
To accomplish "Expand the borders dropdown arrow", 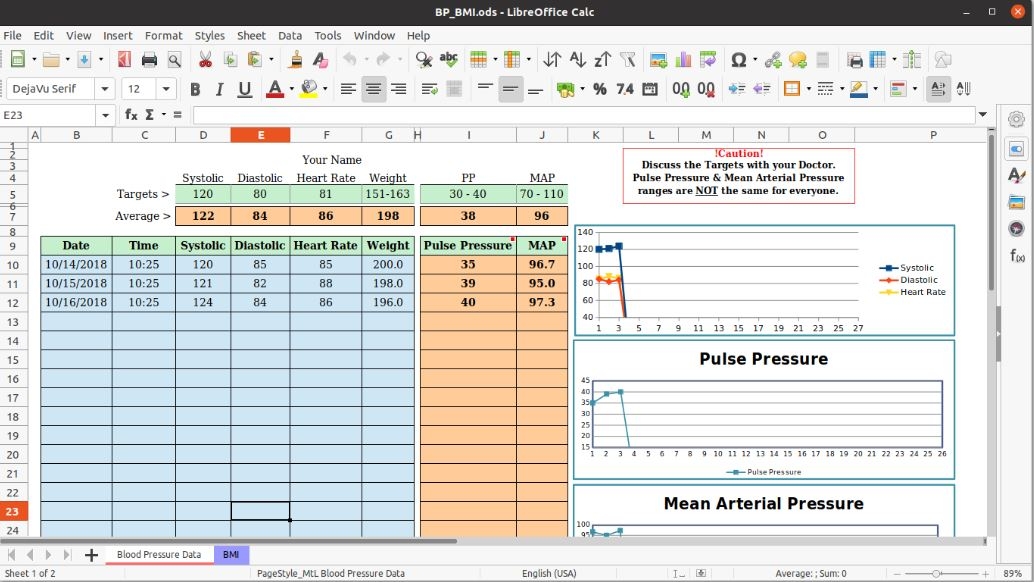I will (806, 89).
